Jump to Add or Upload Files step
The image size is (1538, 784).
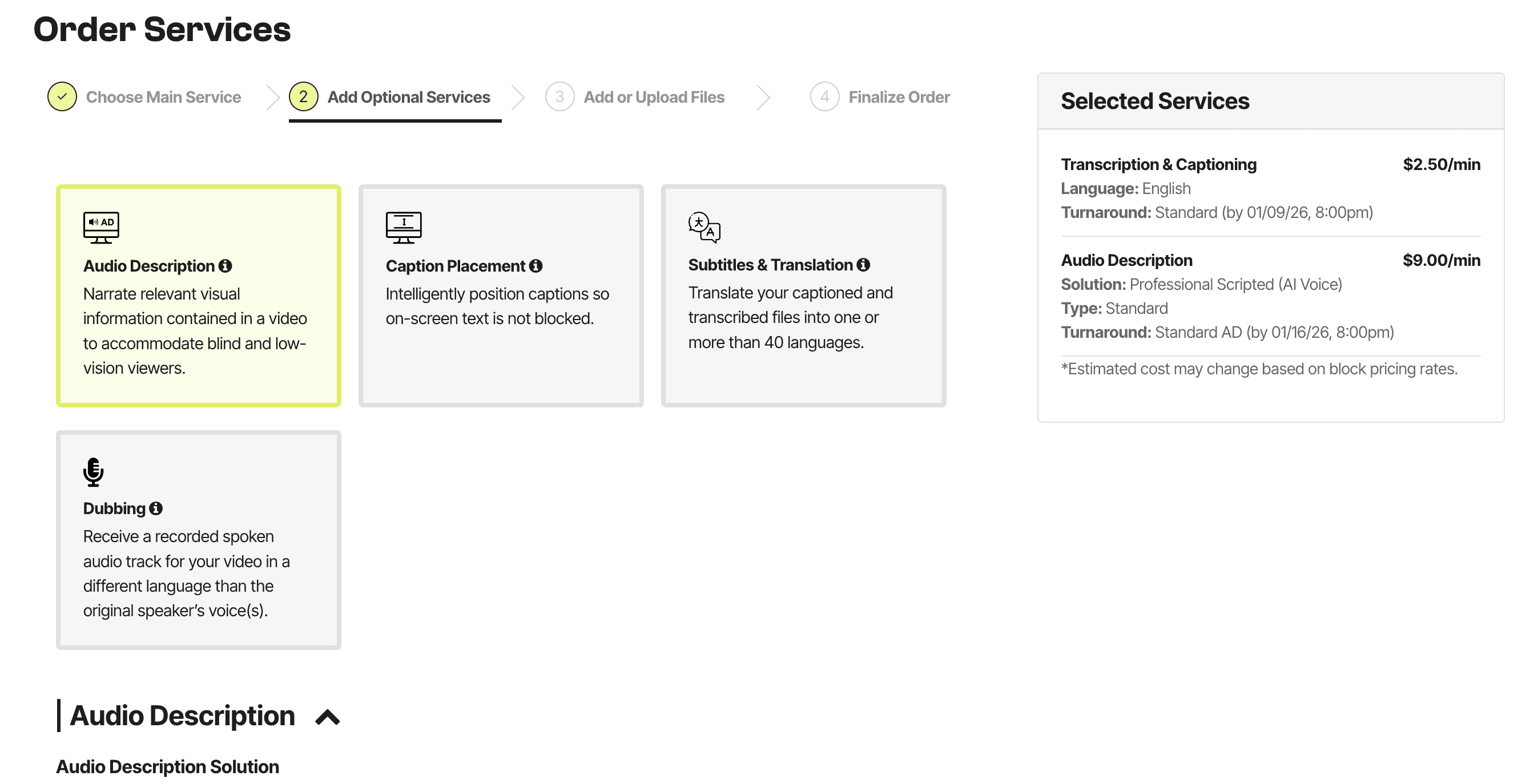(x=654, y=96)
